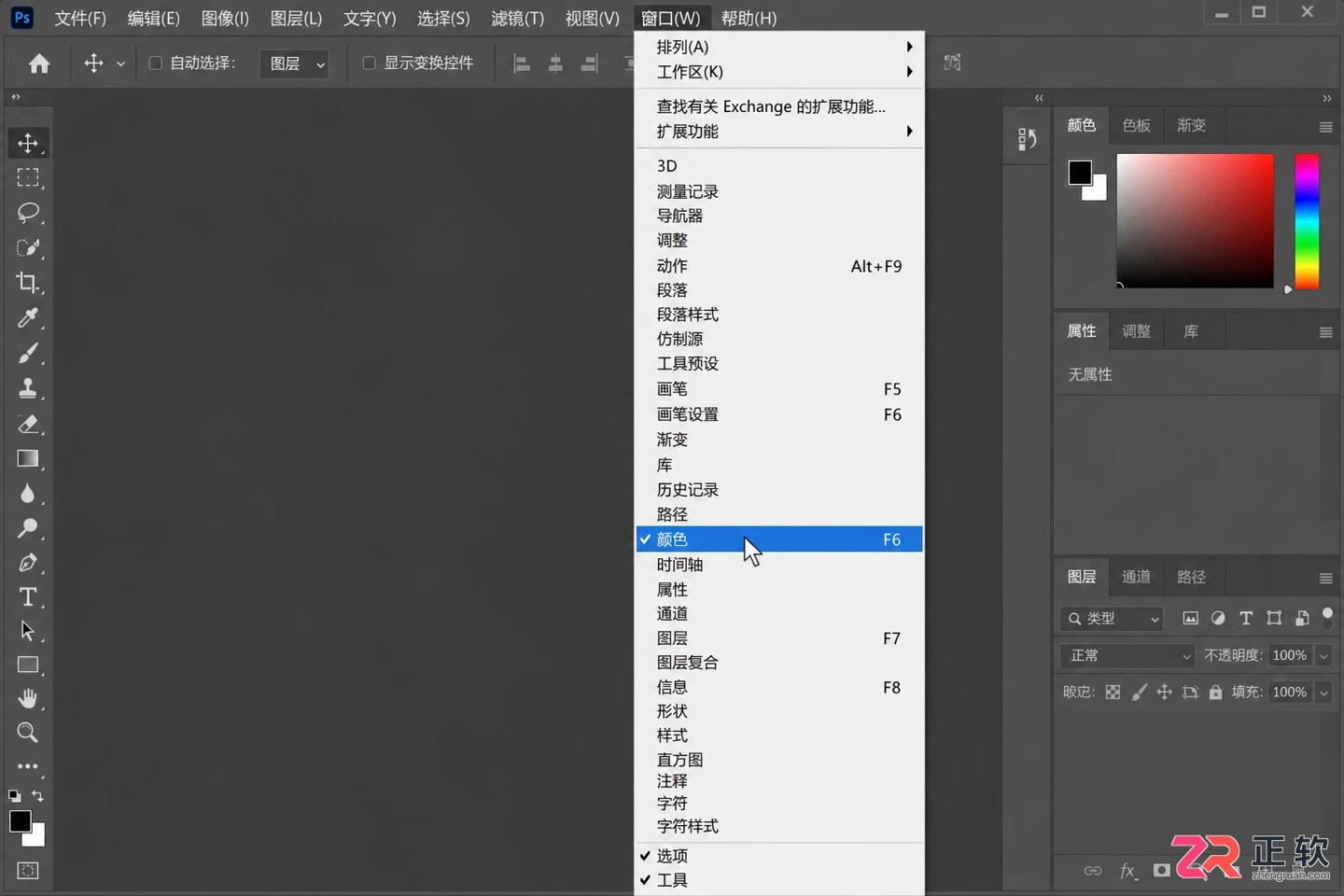Select the Rectangle shape tool
The image size is (1344, 896).
click(x=28, y=665)
